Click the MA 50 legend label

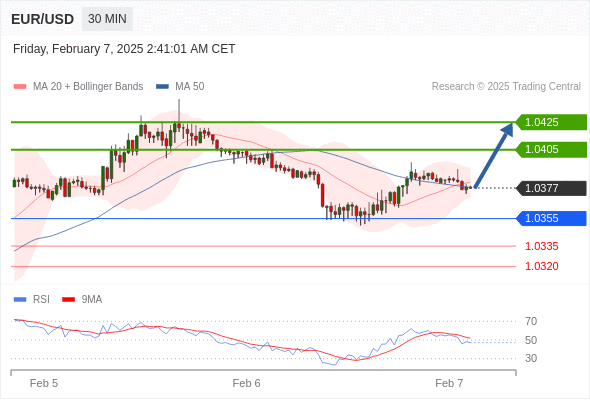(x=190, y=87)
